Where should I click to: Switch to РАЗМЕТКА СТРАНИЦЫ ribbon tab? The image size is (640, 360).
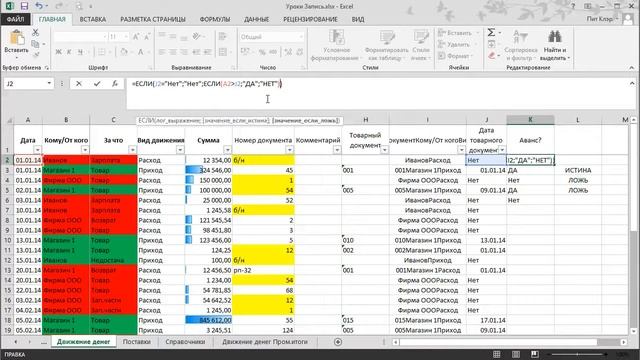coord(153,19)
